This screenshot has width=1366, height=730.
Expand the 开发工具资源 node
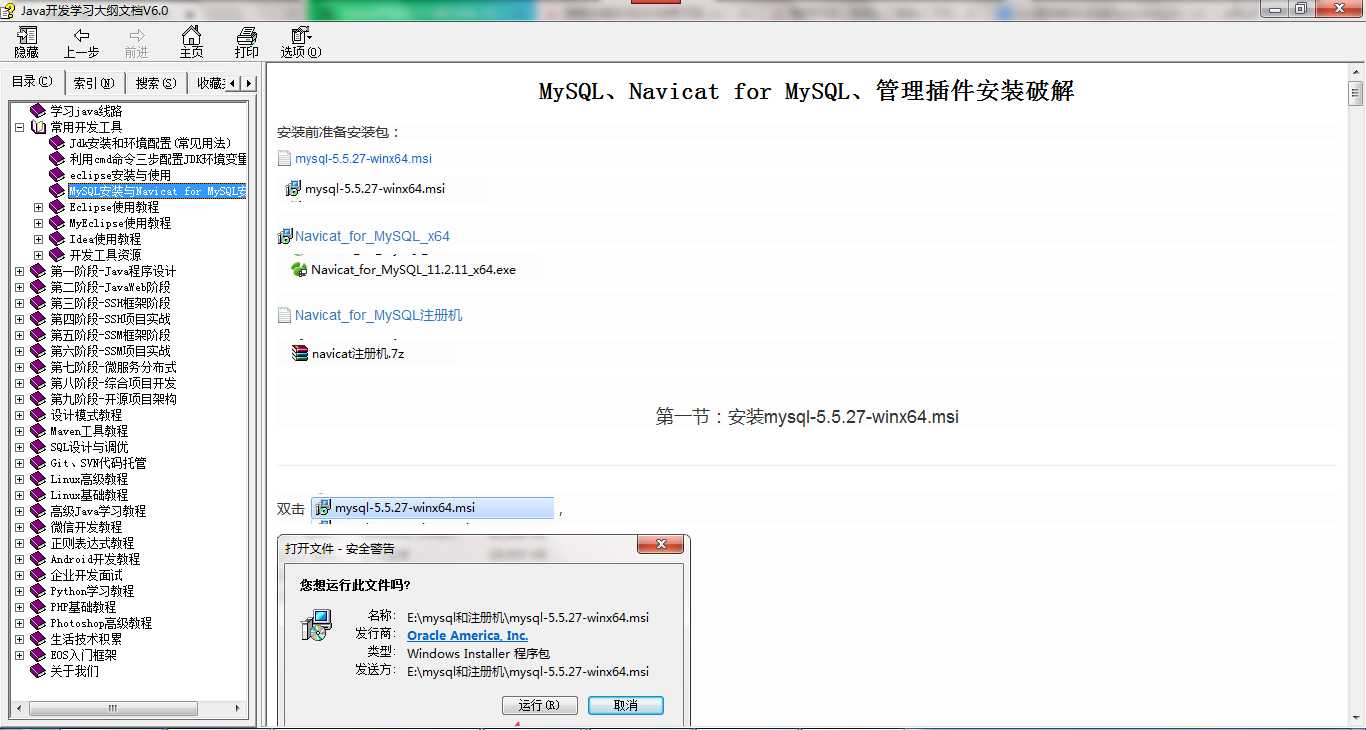click(39, 255)
